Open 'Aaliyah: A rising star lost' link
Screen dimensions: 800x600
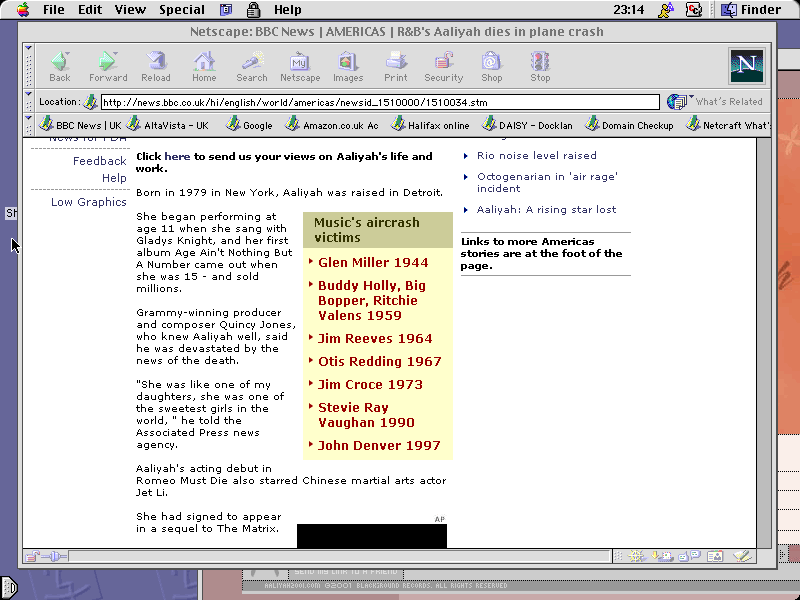tap(546, 210)
